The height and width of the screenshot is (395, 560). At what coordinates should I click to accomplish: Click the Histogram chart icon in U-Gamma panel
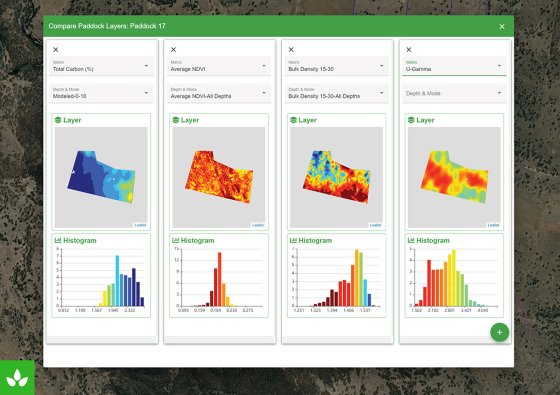411,241
